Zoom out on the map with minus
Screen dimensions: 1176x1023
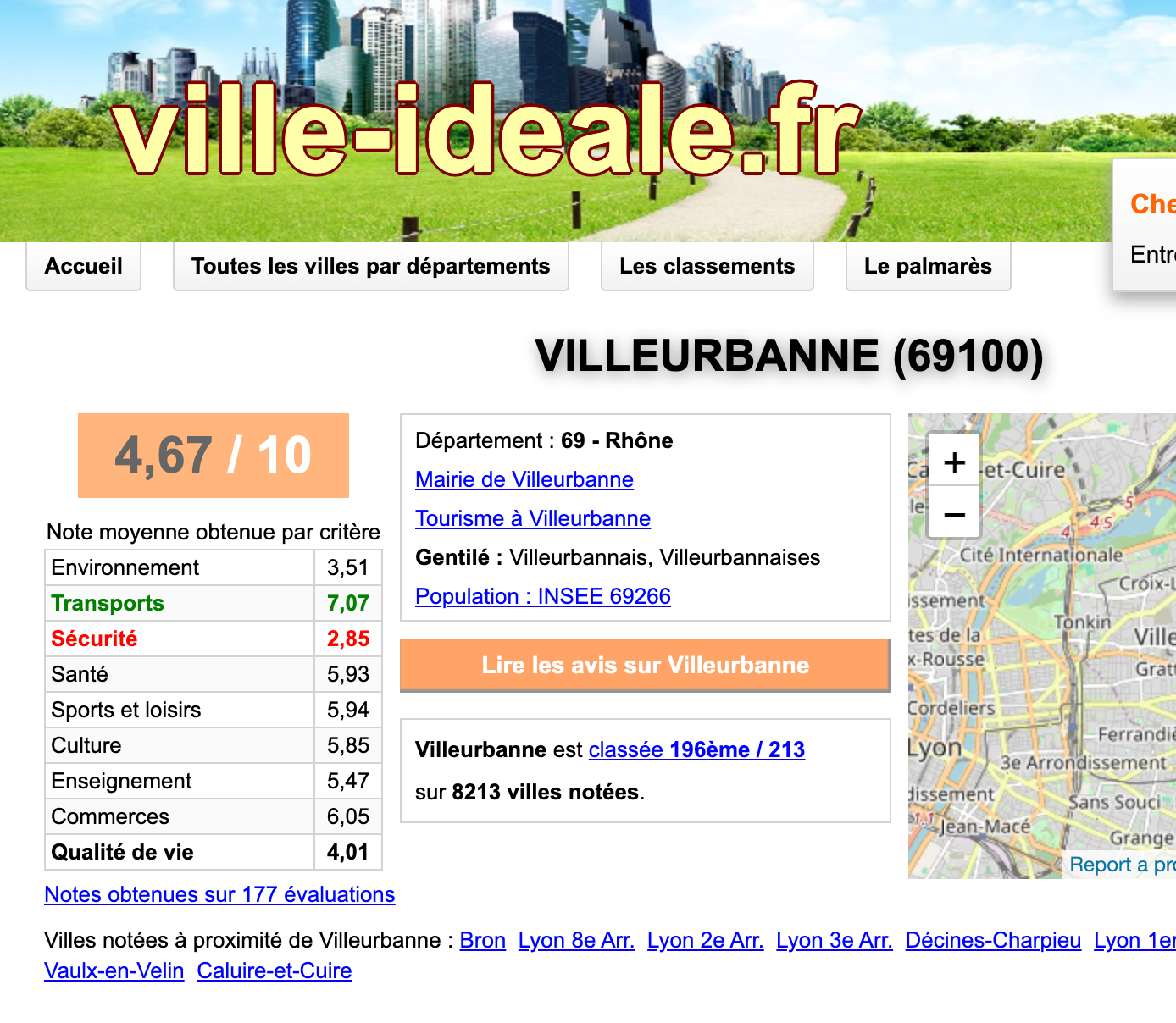tap(954, 513)
